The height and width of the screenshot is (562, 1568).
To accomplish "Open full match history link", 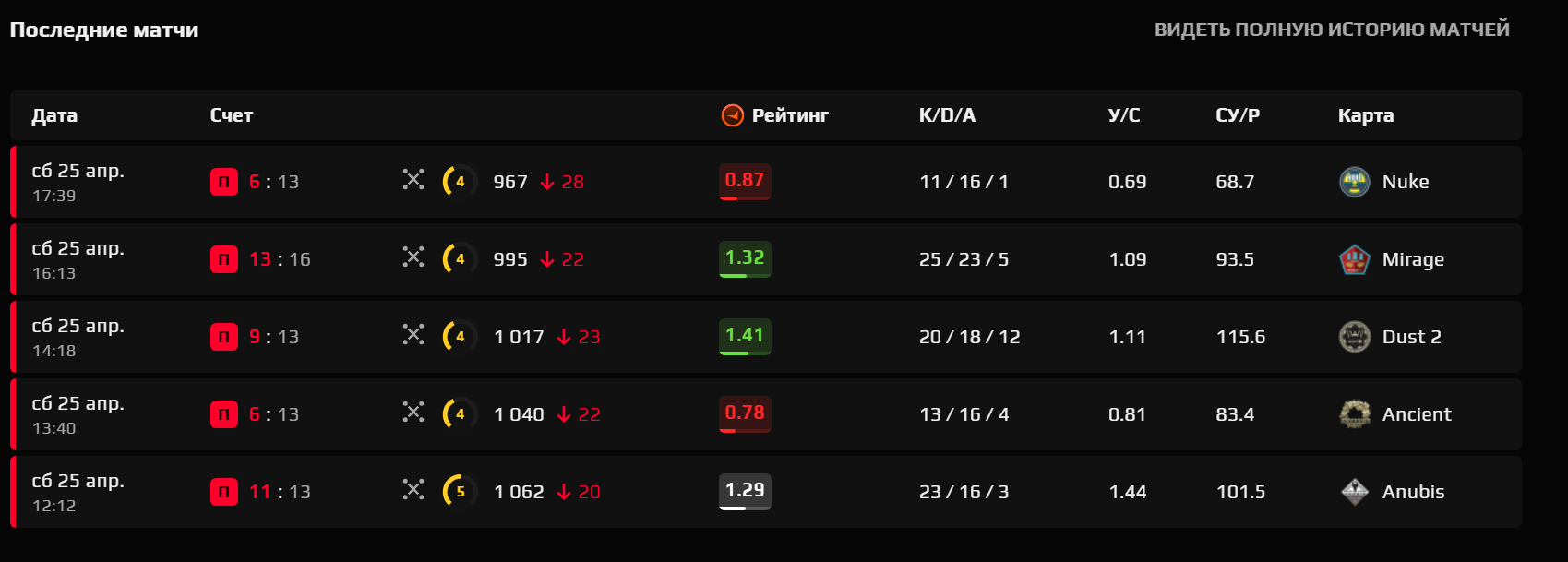I will point(1332,30).
